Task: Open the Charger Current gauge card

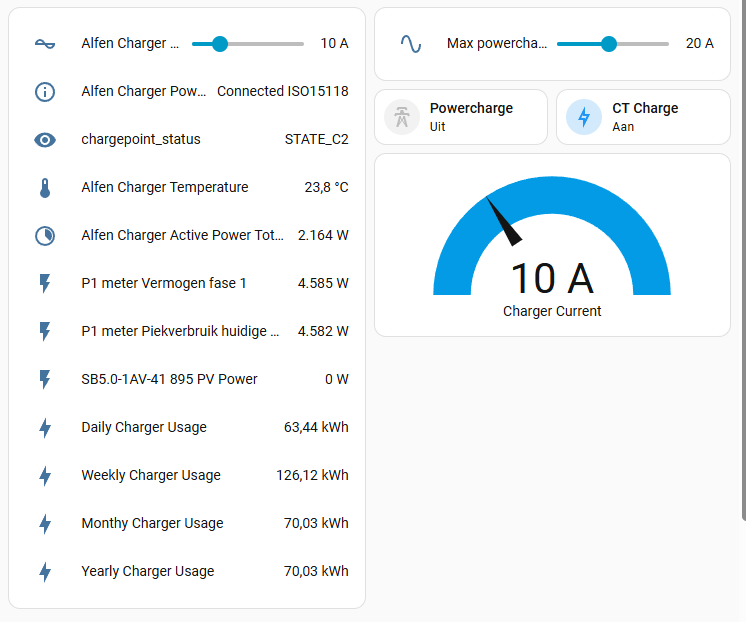Action: [552, 245]
